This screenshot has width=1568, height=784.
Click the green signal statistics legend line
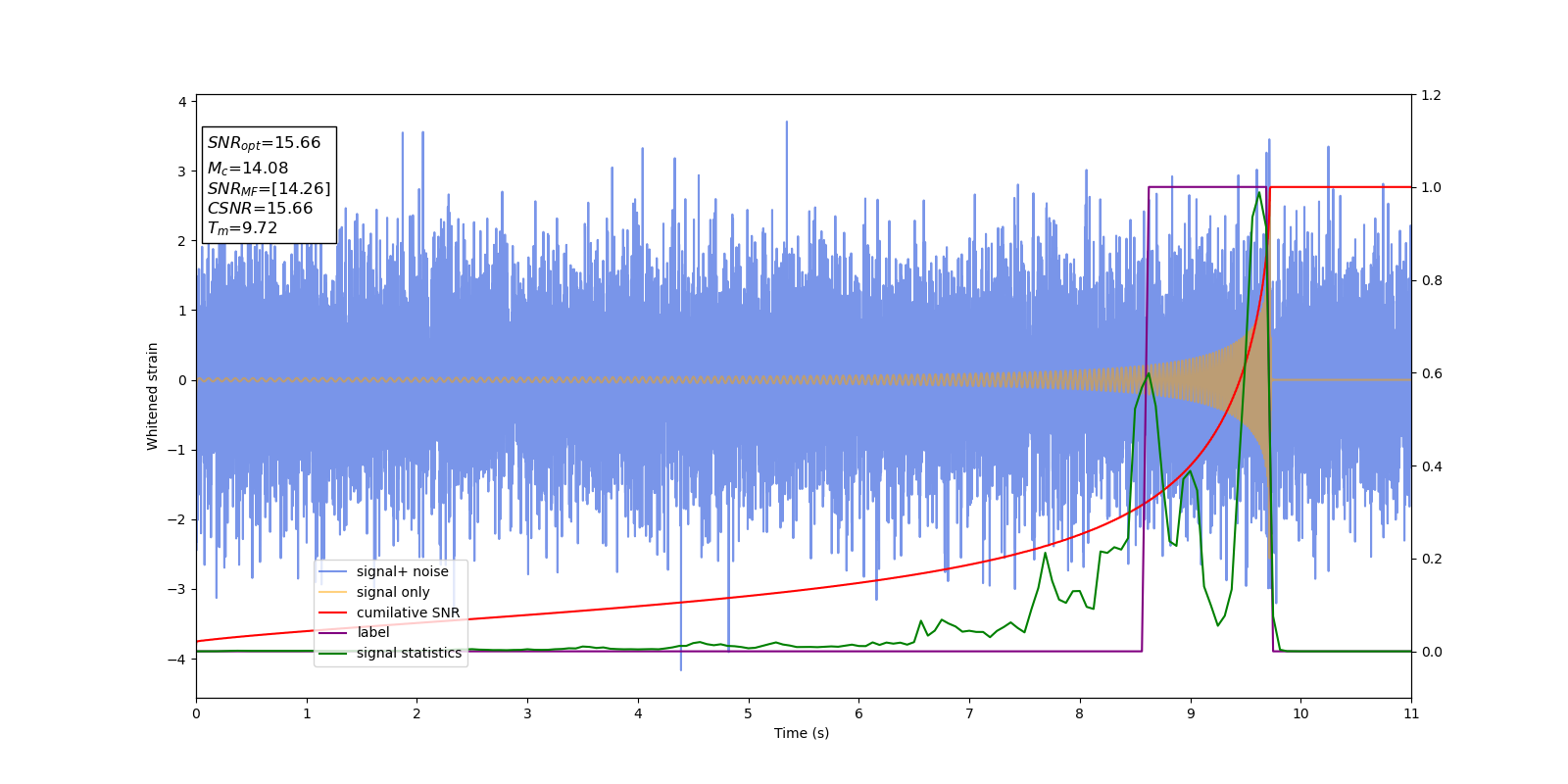[x=333, y=653]
